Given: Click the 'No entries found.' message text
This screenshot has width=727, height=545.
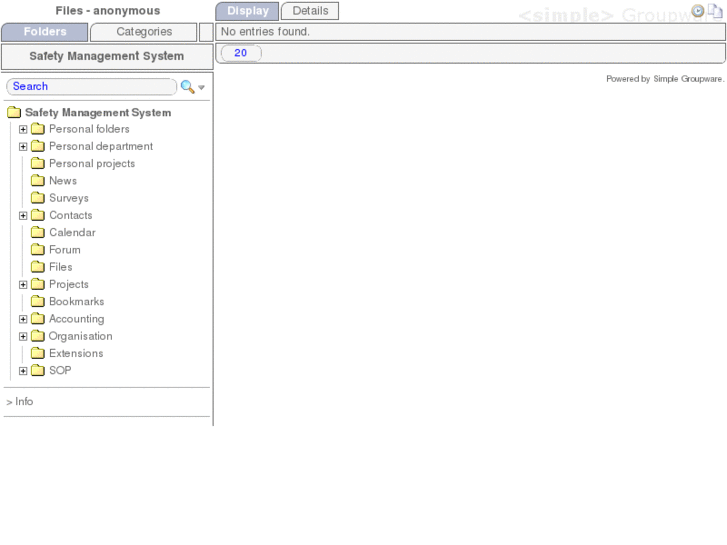Looking at the screenshot, I should coord(265,32).
